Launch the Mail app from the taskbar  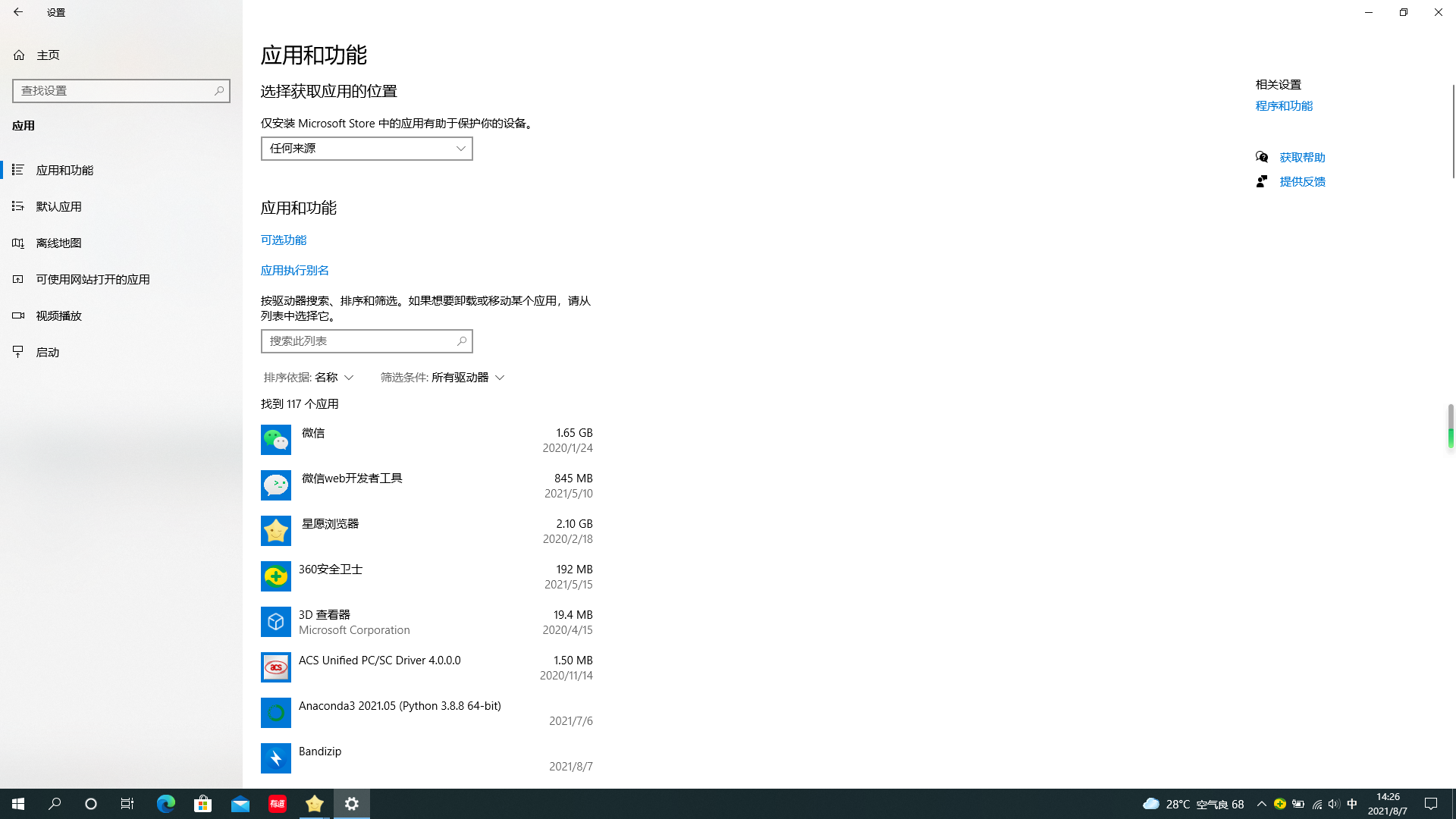(240, 803)
